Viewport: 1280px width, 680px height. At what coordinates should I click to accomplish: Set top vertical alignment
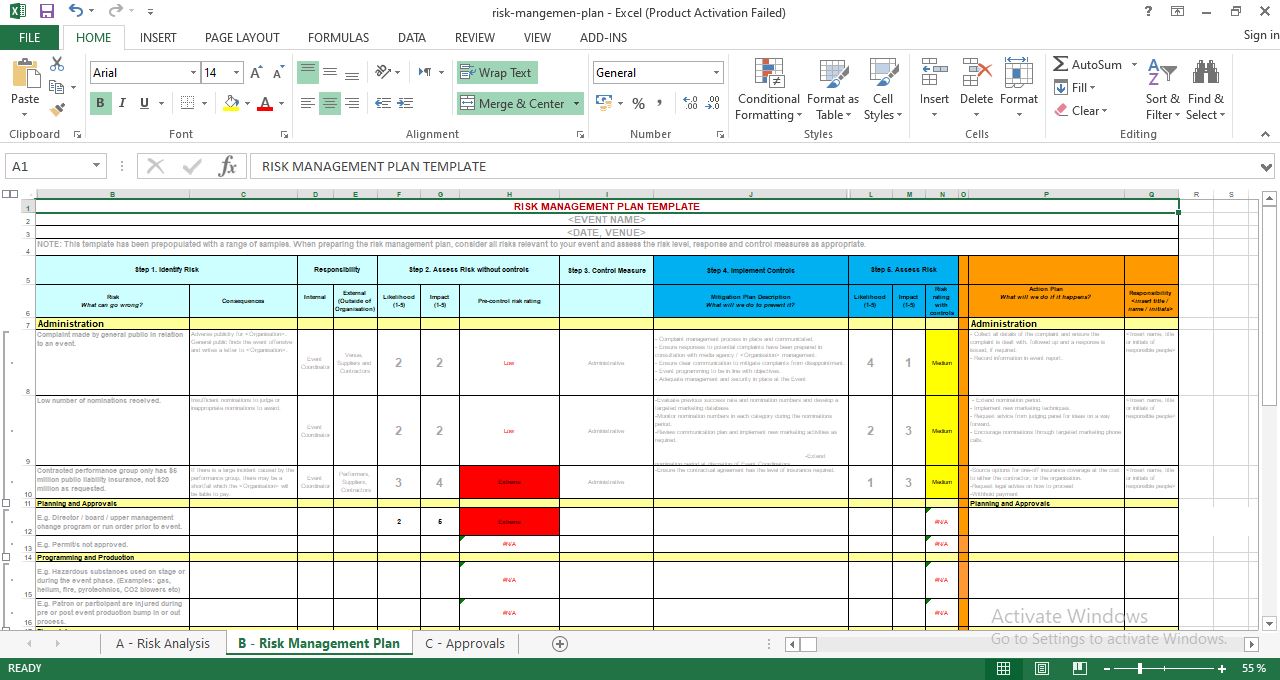coord(308,72)
